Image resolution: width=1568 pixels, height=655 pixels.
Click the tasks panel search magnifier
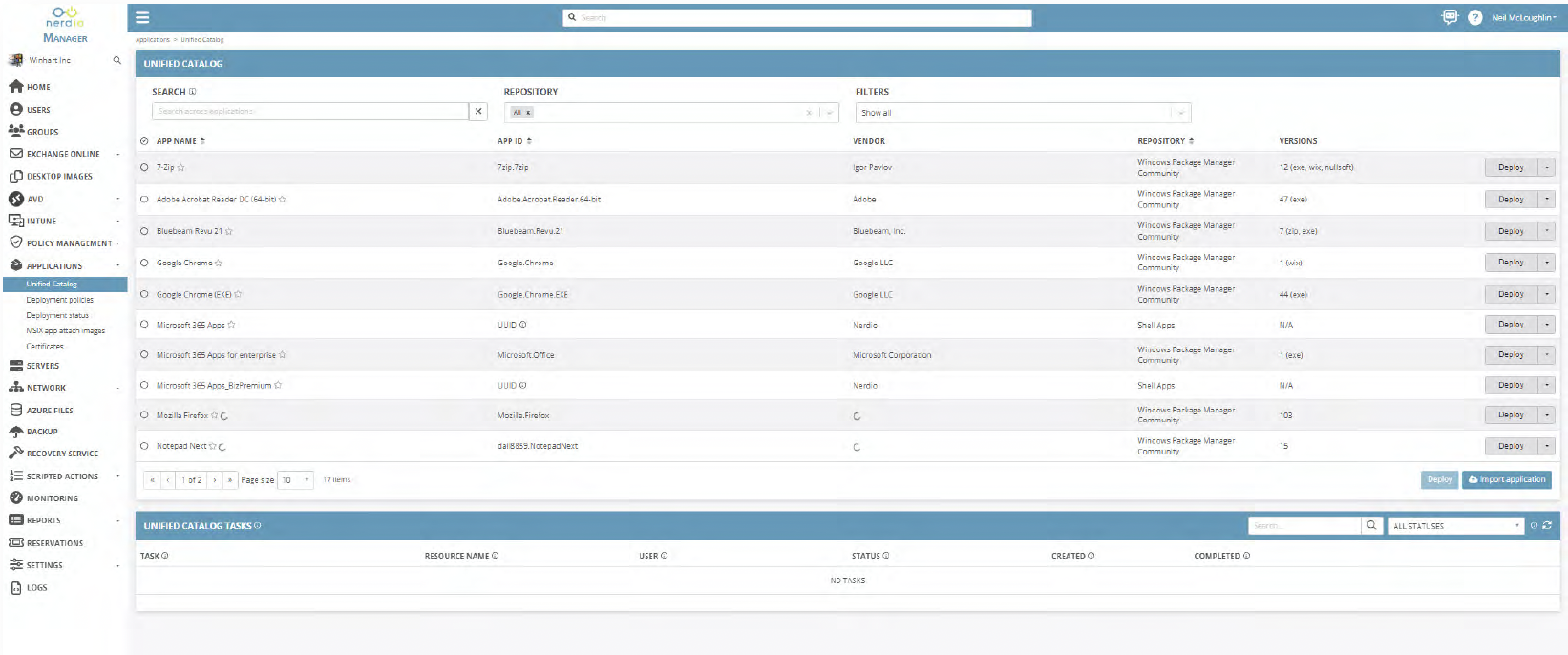point(1371,525)
